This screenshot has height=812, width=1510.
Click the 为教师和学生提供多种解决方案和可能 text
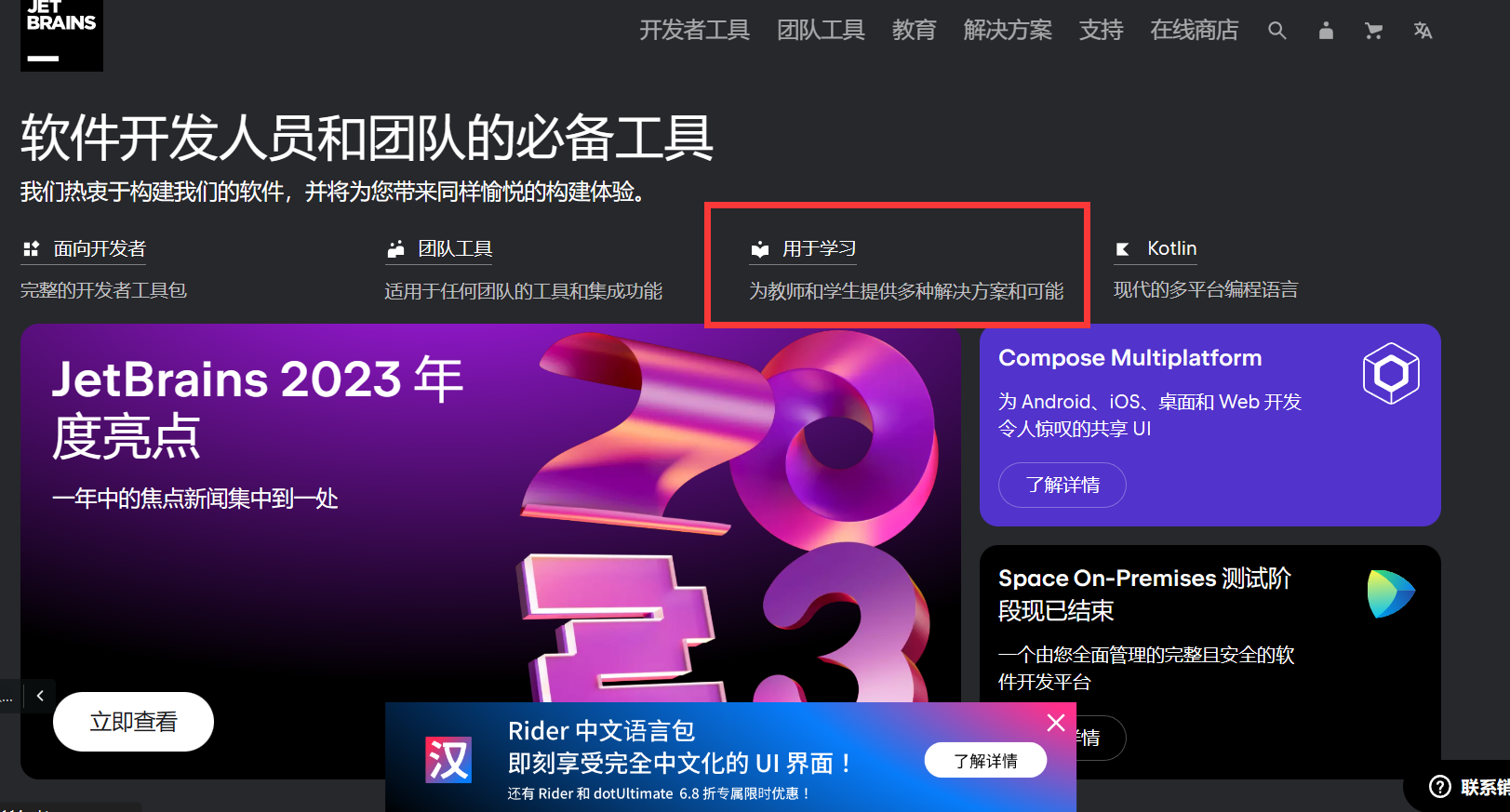pyautogui.click(x=906, y=291)
